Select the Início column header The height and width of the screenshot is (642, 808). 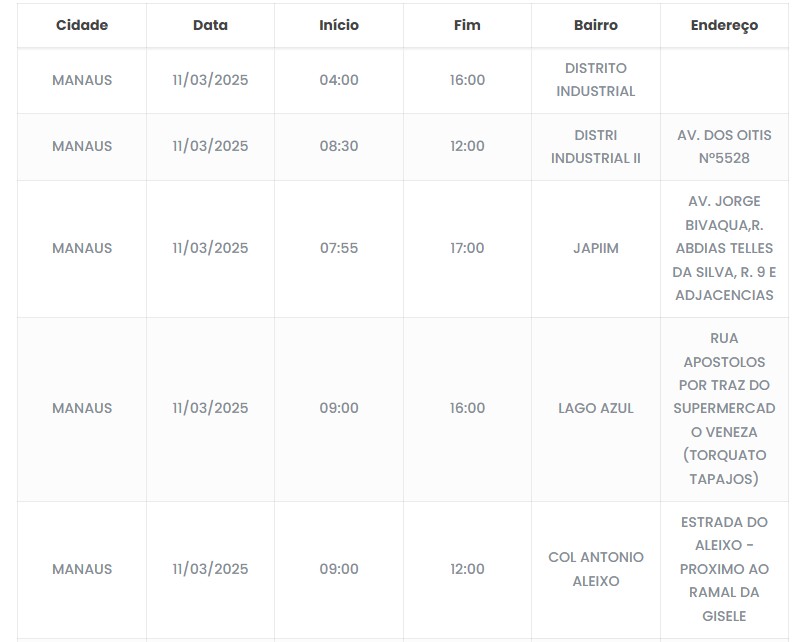pyautogui.click(x=339, y=25)
